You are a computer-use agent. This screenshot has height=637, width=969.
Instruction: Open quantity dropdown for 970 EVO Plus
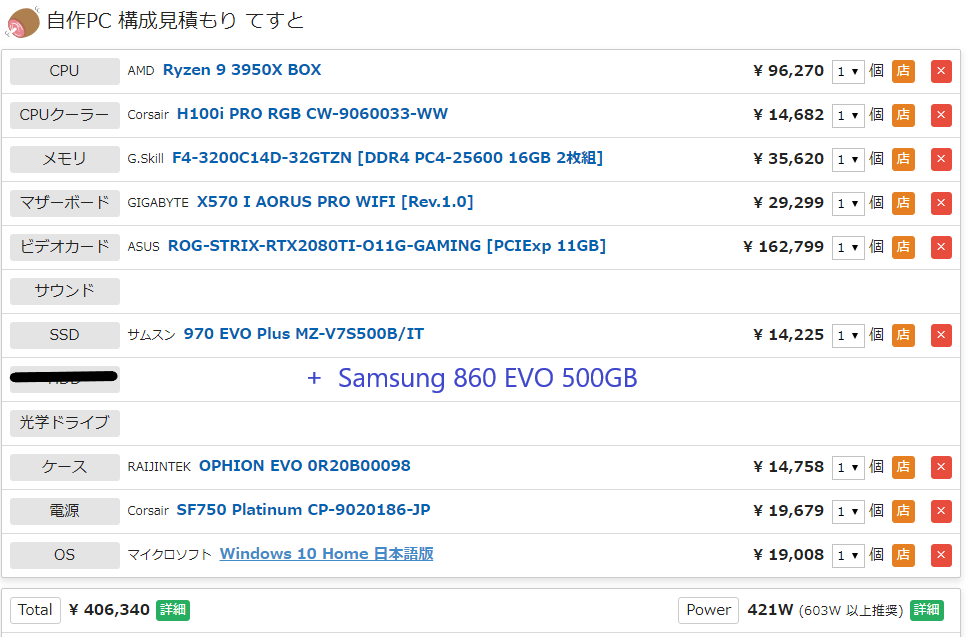848,335
